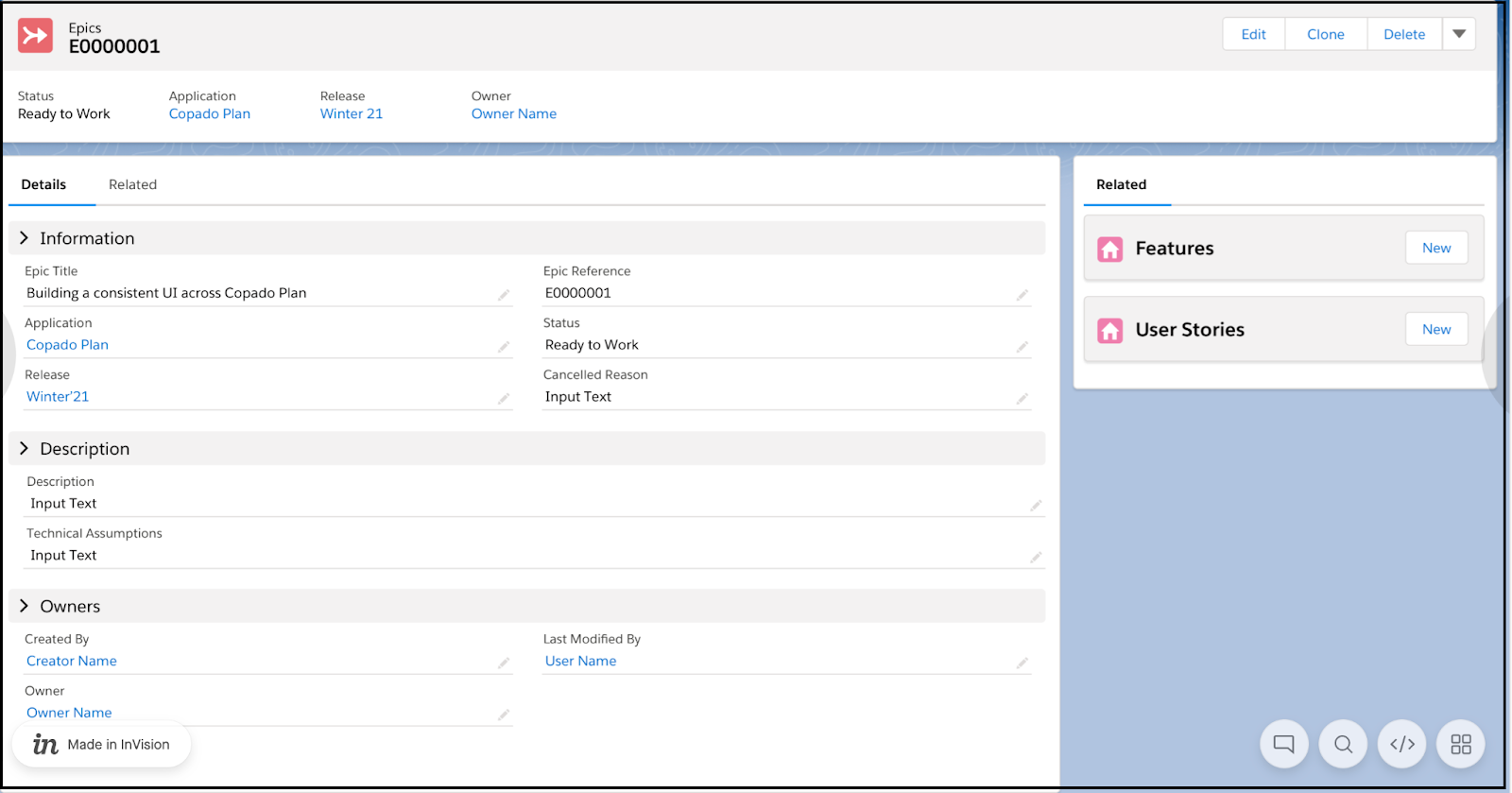This screenshot has height=793, width=1512.
Task: Open Winter 21 release link in header
Action: coord(352,113)
